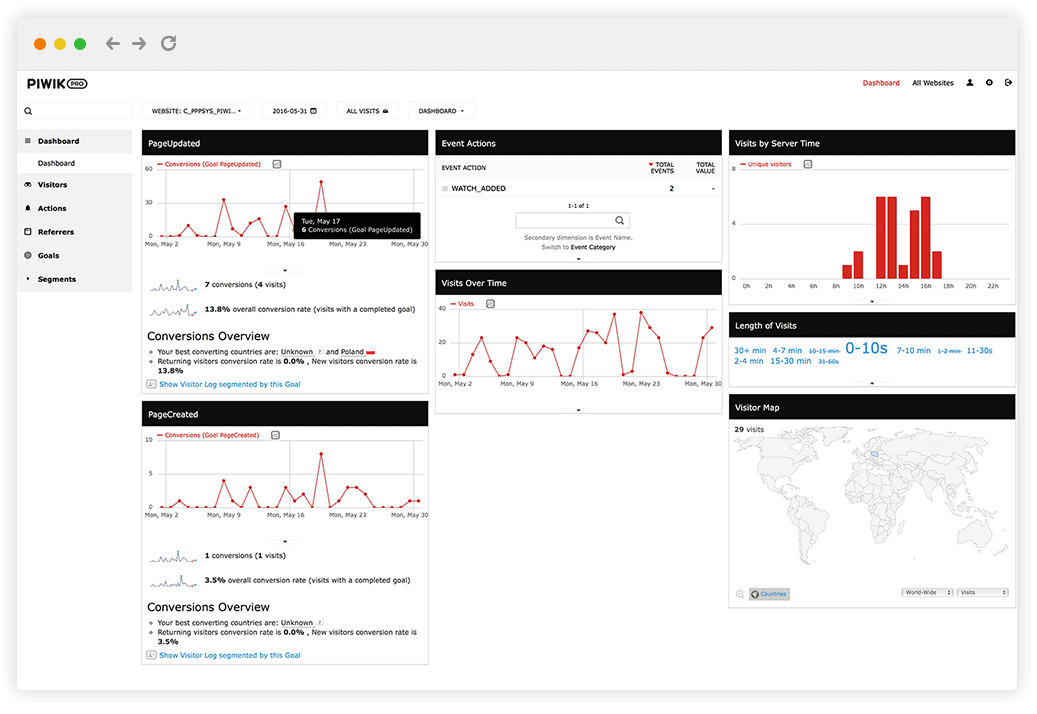Expand the WATCH_ADDED event row
The image size is (1037, 714).
tap(445, 189)
